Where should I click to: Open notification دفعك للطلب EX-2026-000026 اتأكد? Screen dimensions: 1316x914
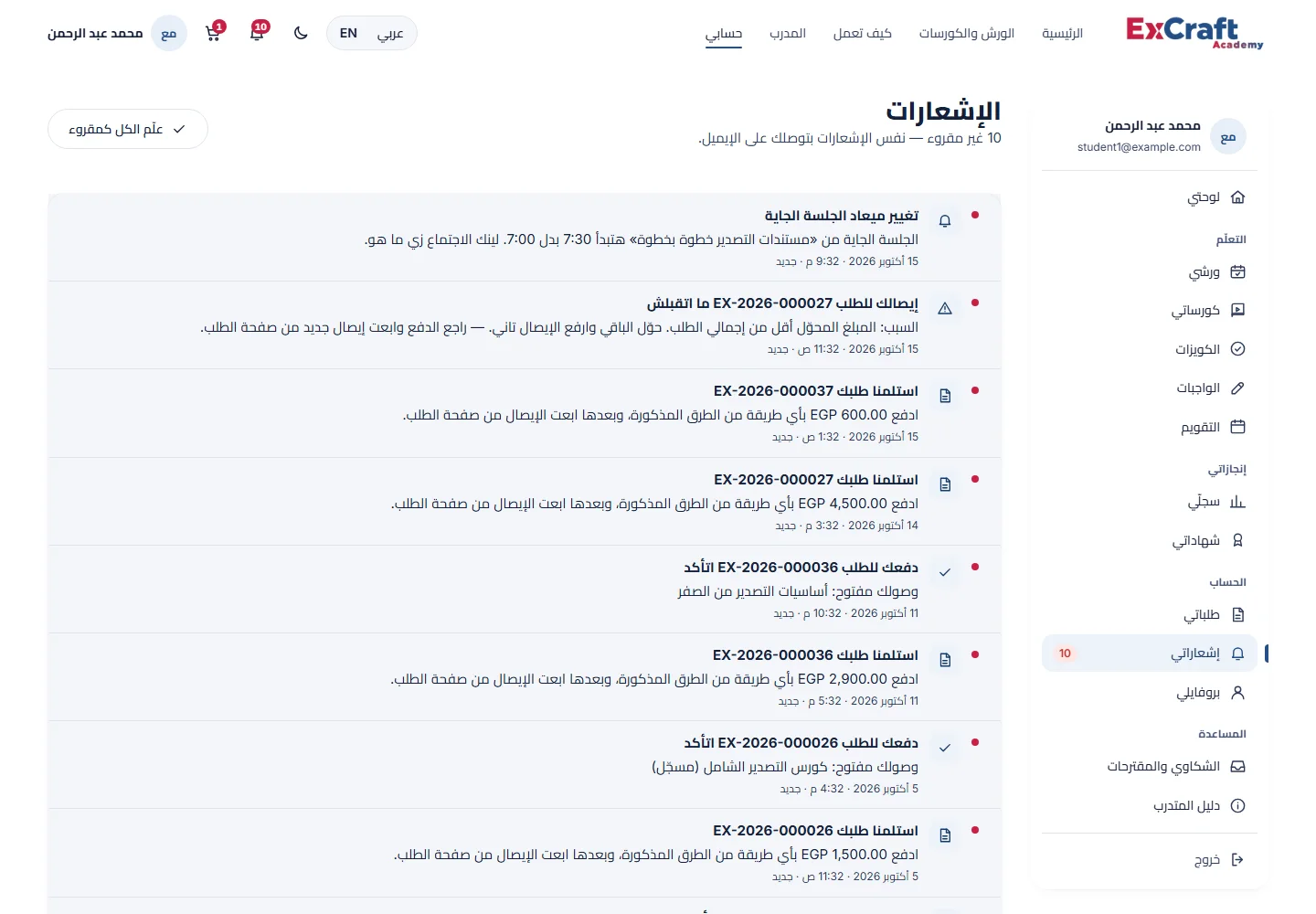(525, 765)
